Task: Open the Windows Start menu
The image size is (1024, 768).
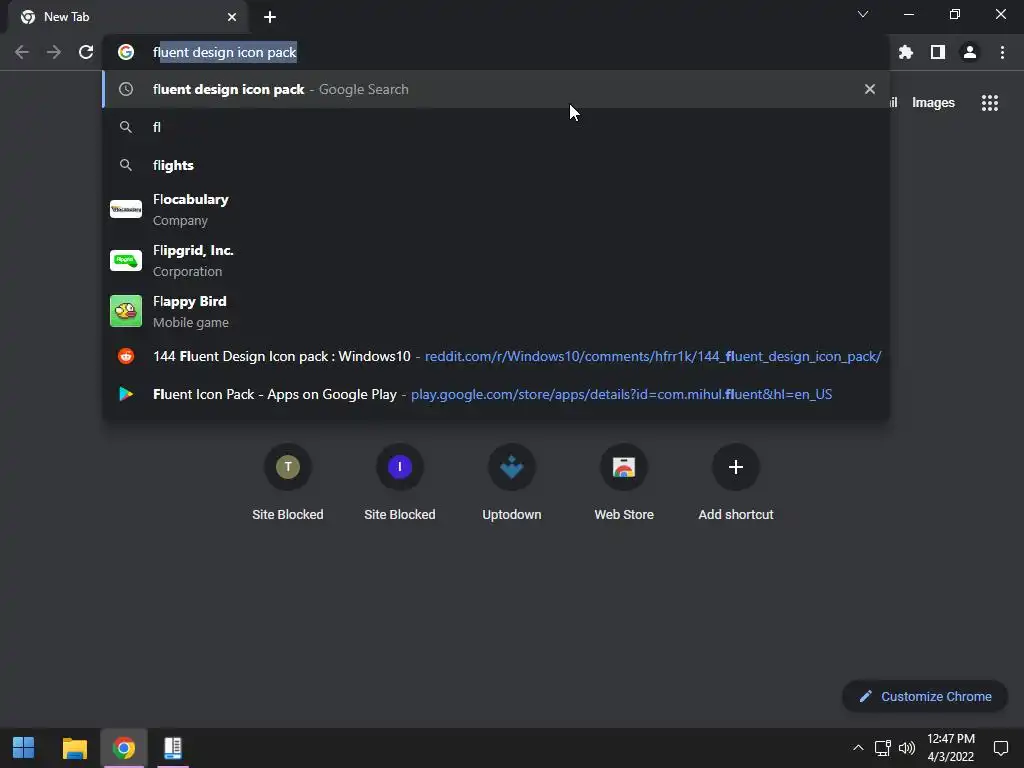Action: click(x=24, y=748)
